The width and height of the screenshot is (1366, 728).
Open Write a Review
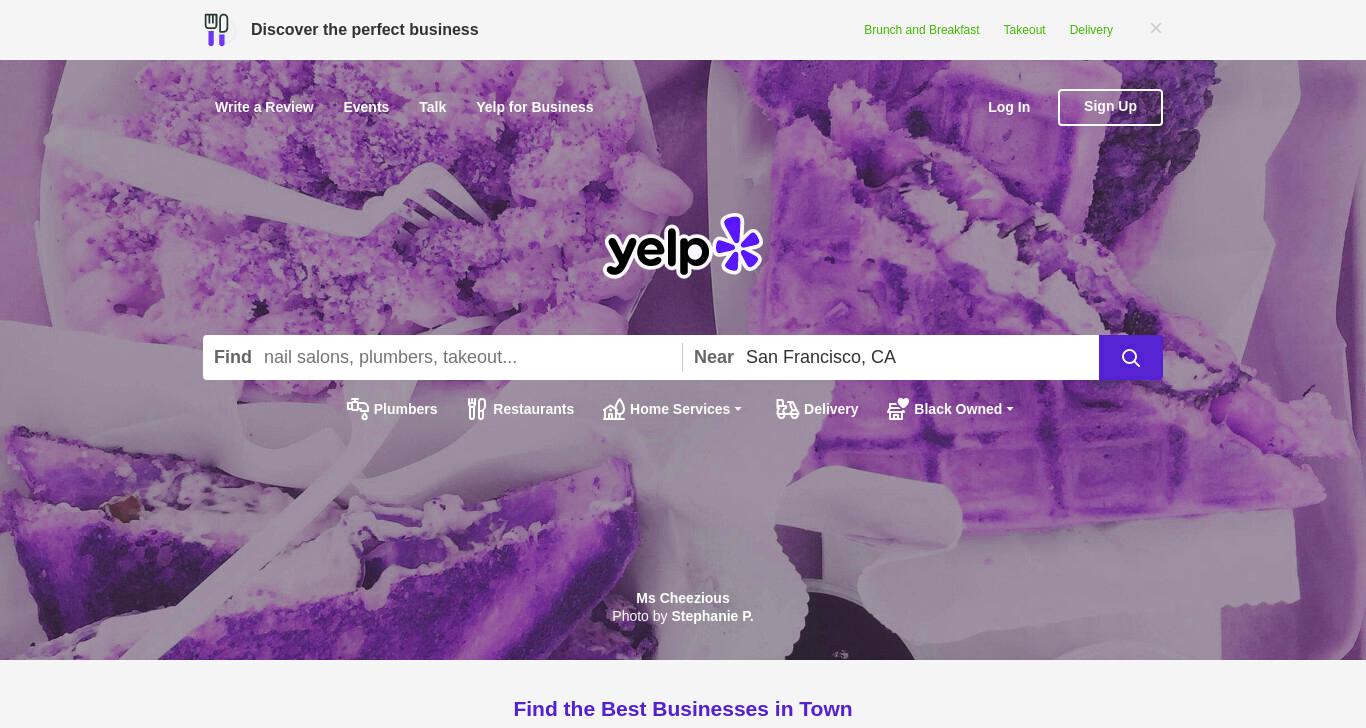coord(264,107)
